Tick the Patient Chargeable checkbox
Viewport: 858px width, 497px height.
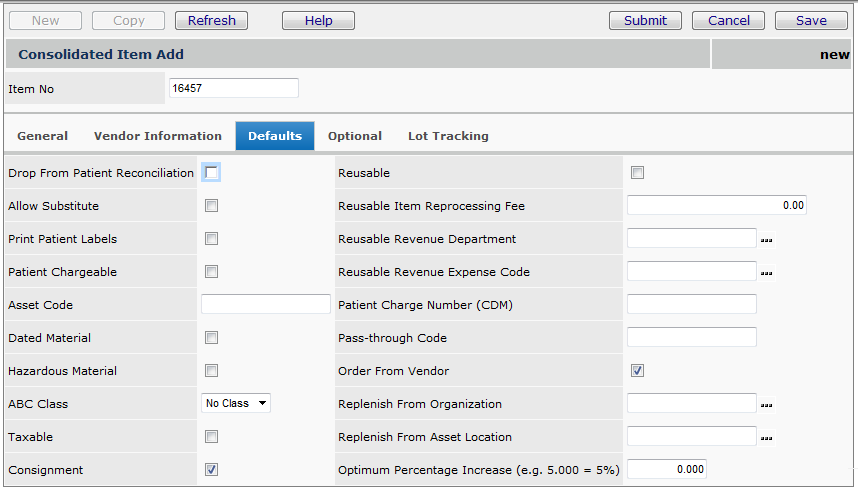pos(212,272)
